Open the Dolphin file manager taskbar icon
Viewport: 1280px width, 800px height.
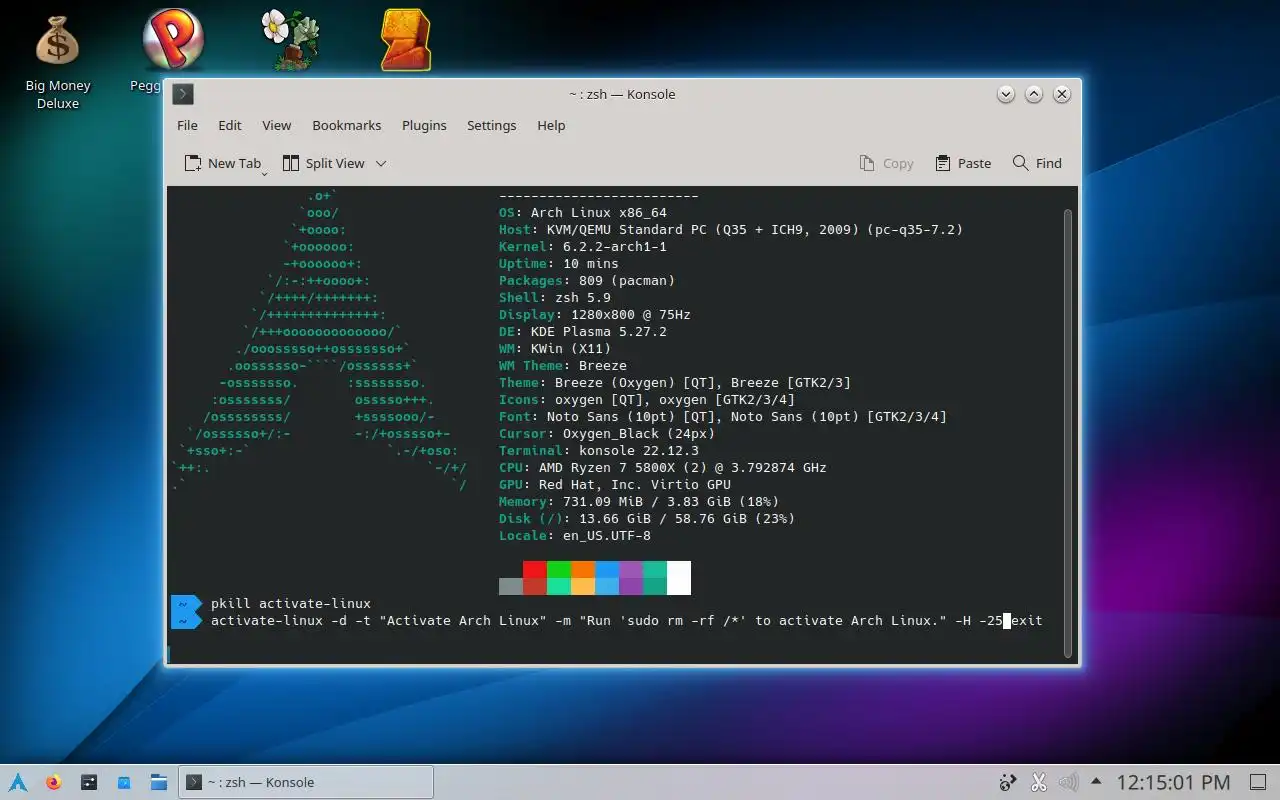(x=158, y=782)
